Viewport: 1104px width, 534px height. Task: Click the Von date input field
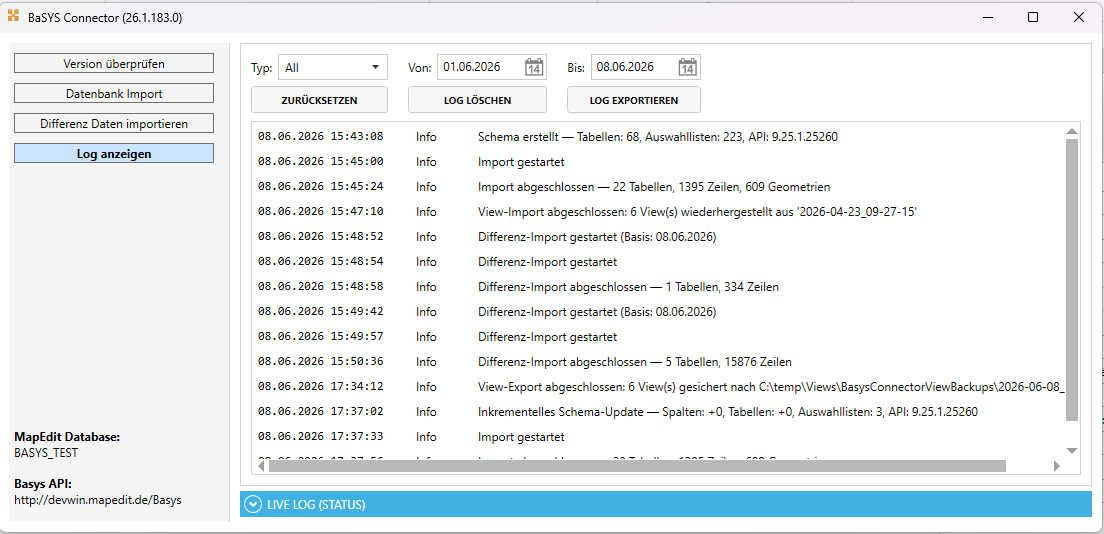tap(481, 68)
